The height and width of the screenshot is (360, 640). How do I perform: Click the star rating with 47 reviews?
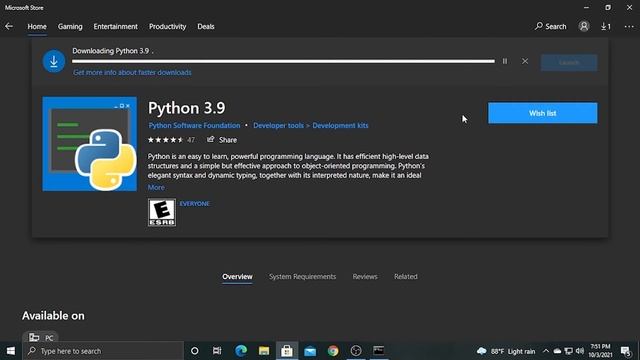pos(171,140)
